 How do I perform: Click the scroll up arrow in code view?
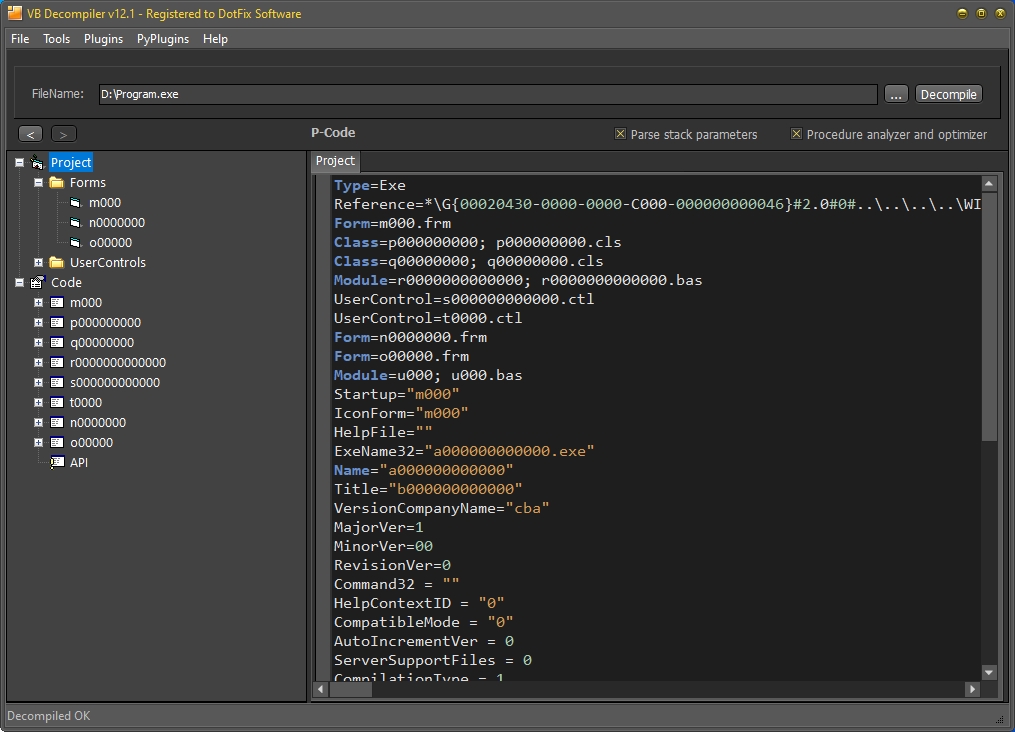[x=988, y=184]
